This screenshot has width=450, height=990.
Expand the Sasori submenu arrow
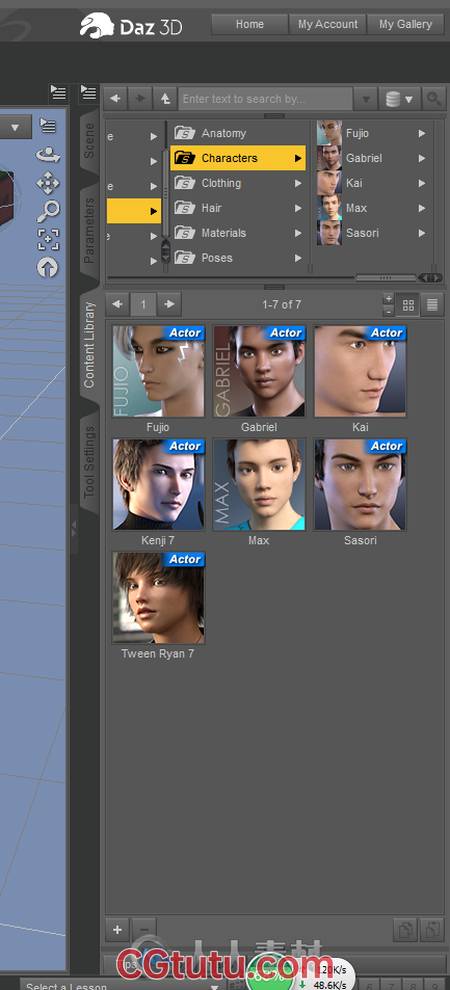(x=422, y=233)
